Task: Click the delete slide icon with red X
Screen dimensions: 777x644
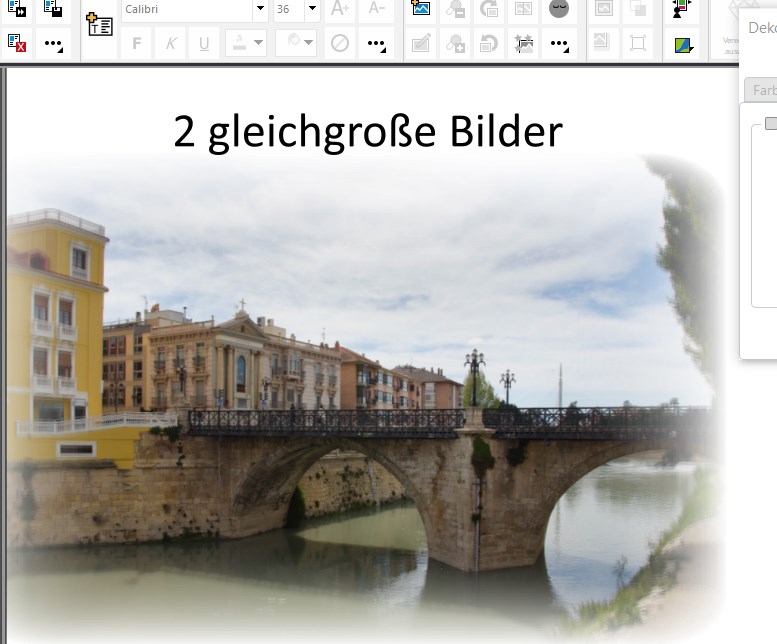Action: pyautogui.click(x=17, y=43)
